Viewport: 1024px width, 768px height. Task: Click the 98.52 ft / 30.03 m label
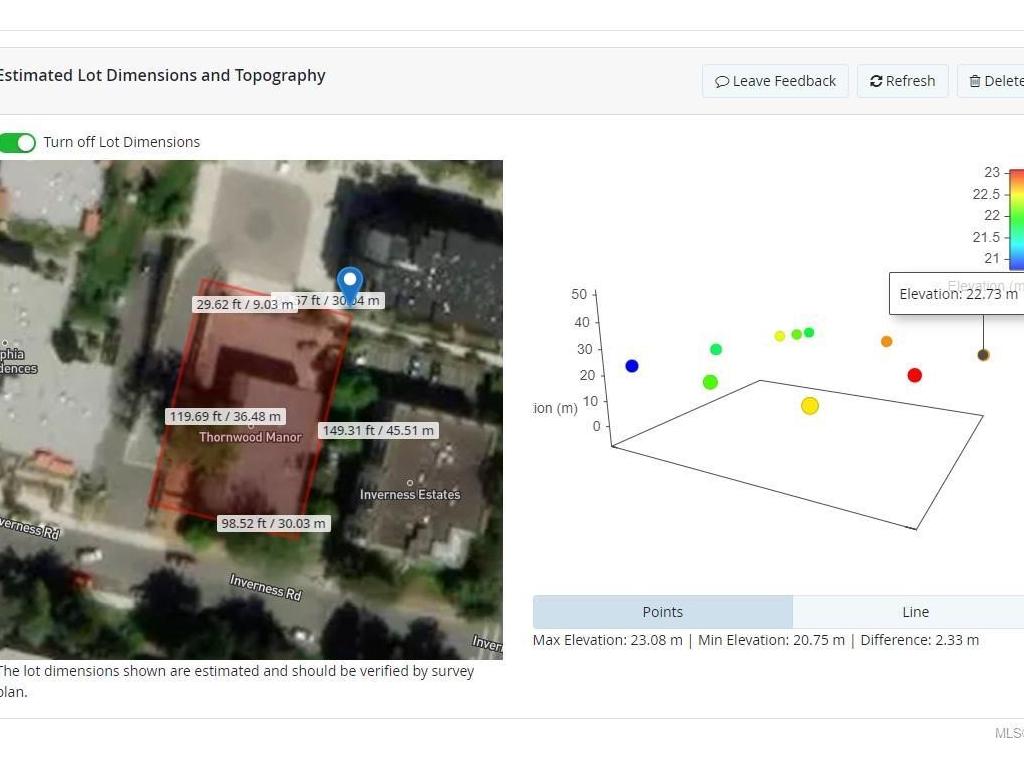[273, 523]
